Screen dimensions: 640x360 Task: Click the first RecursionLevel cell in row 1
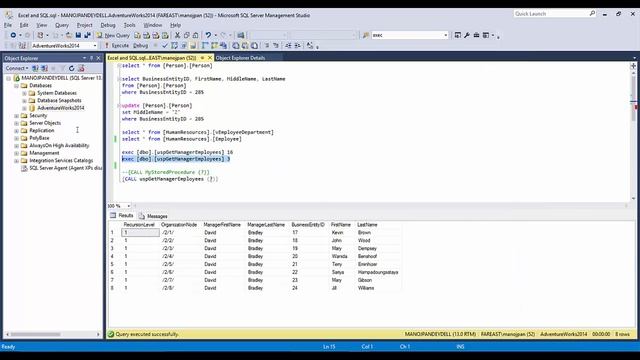click(x=140, y=233)
